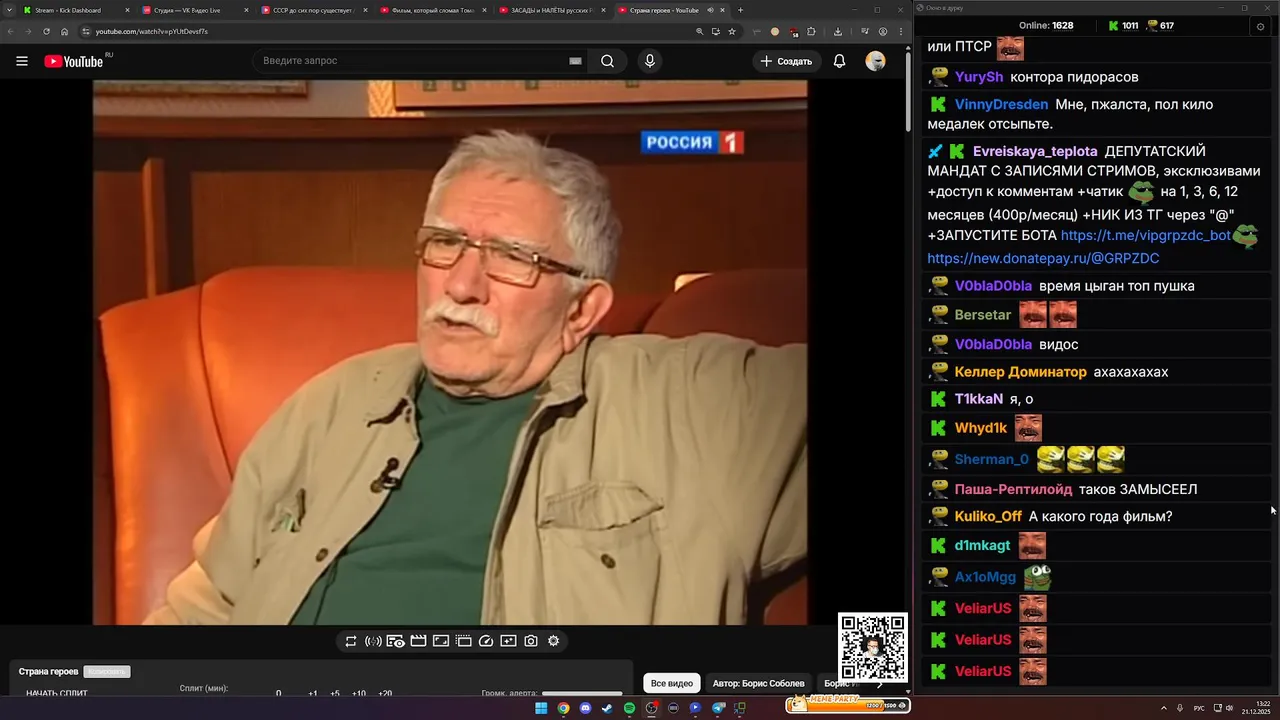The height and width of the screenshot is (720, 1280).
Task: Select the Автор: Борис Соболев chip
Action: 758,683
